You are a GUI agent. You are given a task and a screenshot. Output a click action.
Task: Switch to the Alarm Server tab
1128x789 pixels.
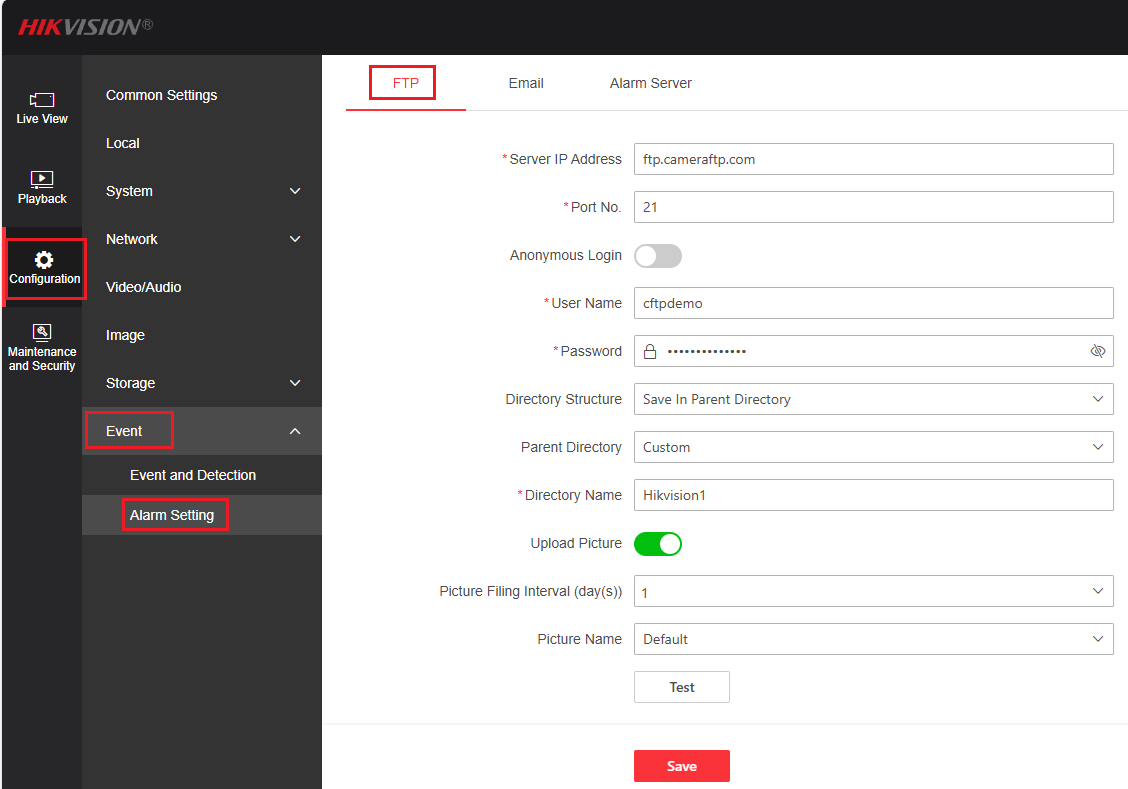pyautogui.click(x=651, y=83)
